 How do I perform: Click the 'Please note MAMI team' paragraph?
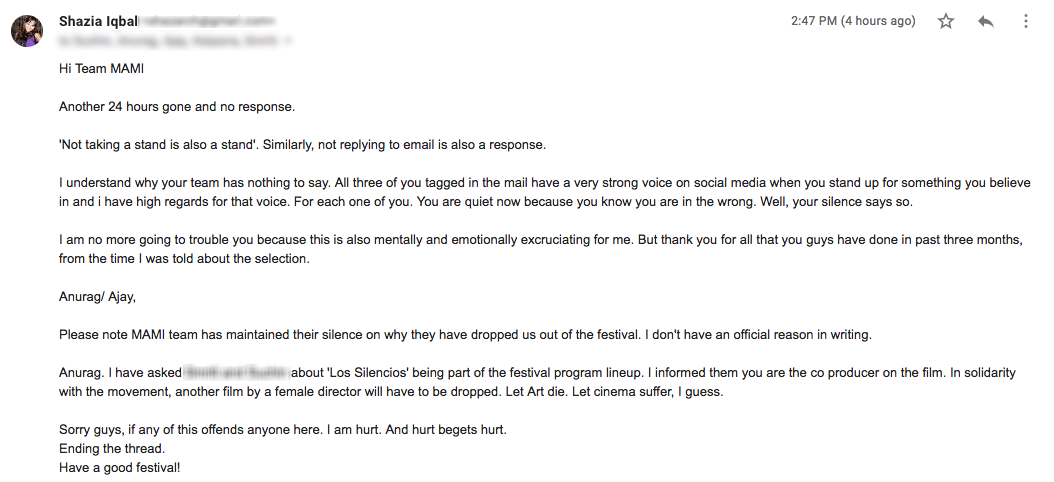465,334
